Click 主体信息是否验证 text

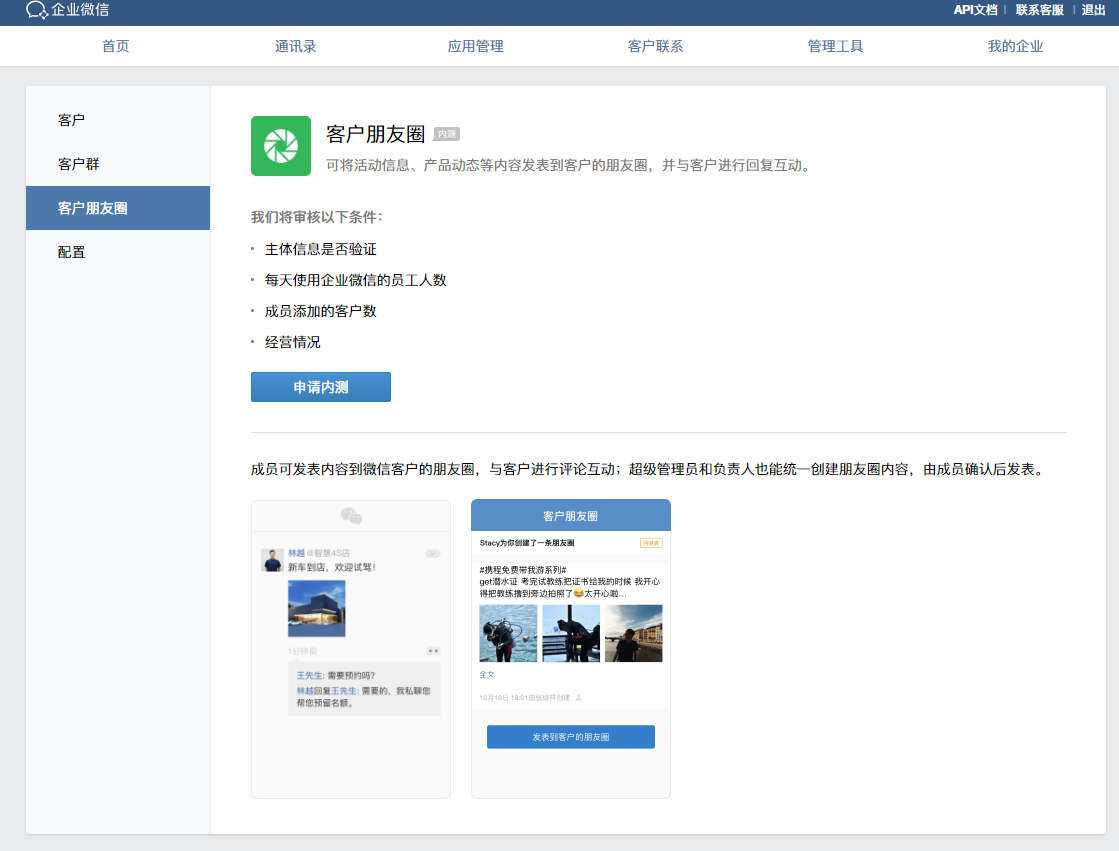click(320, 249)
